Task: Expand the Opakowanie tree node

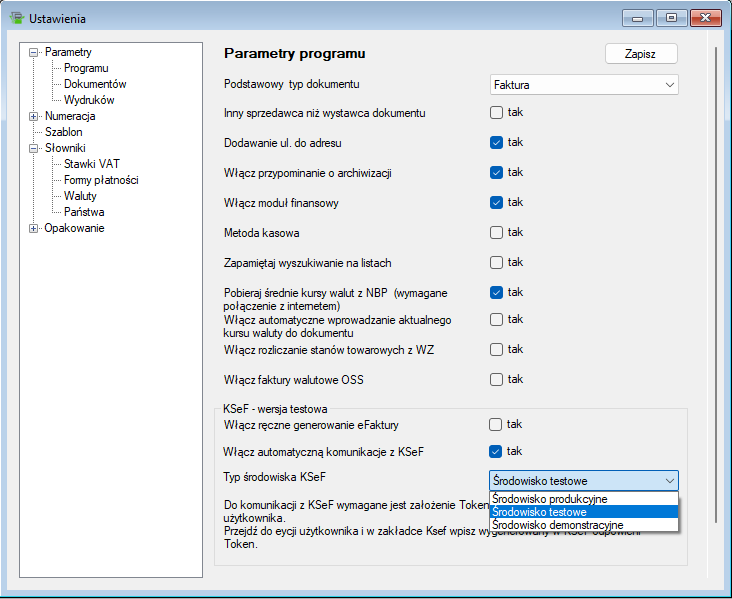Action: [x=34, y=228]
